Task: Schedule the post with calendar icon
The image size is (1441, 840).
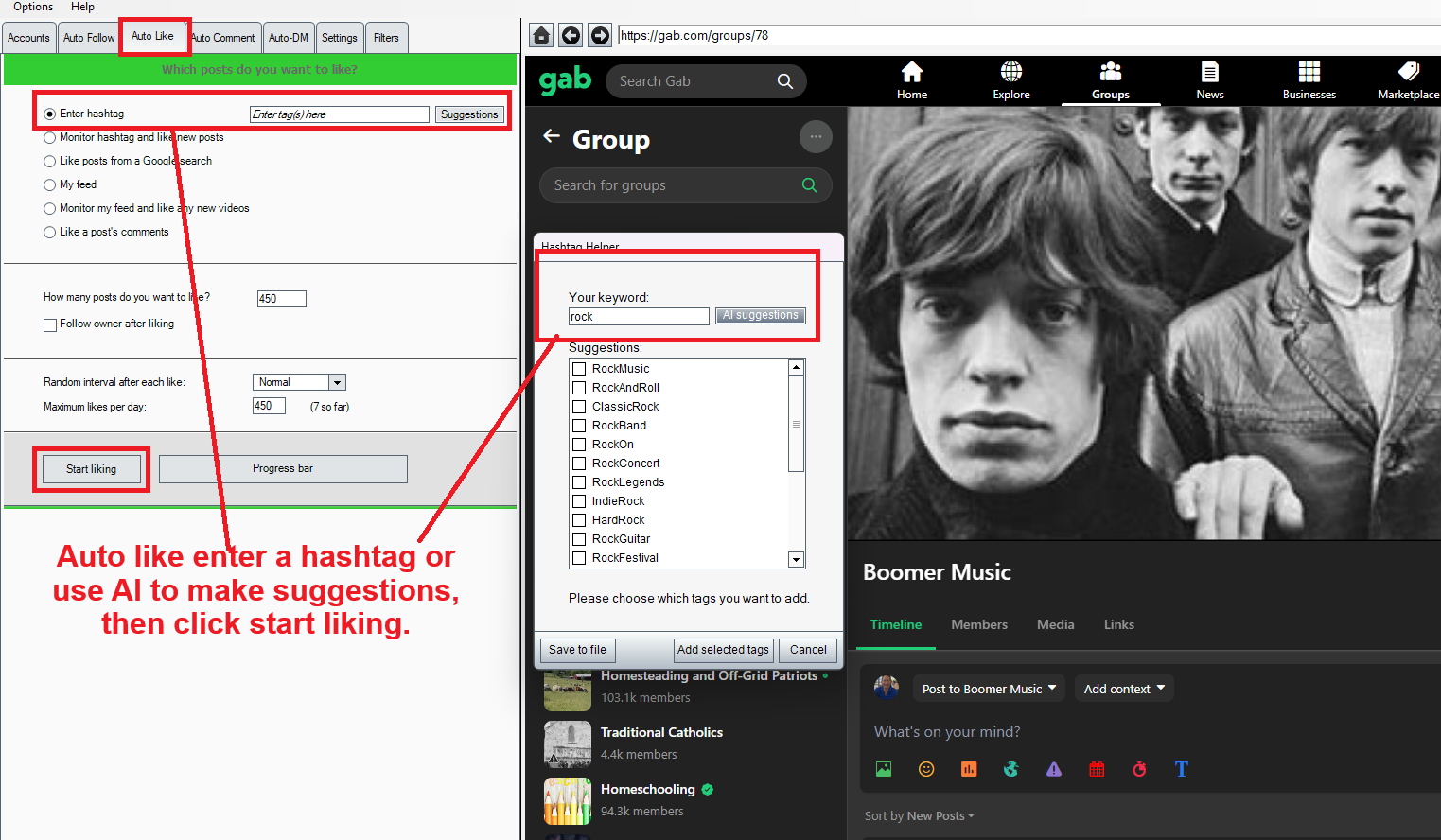Action: point(1097,769)
